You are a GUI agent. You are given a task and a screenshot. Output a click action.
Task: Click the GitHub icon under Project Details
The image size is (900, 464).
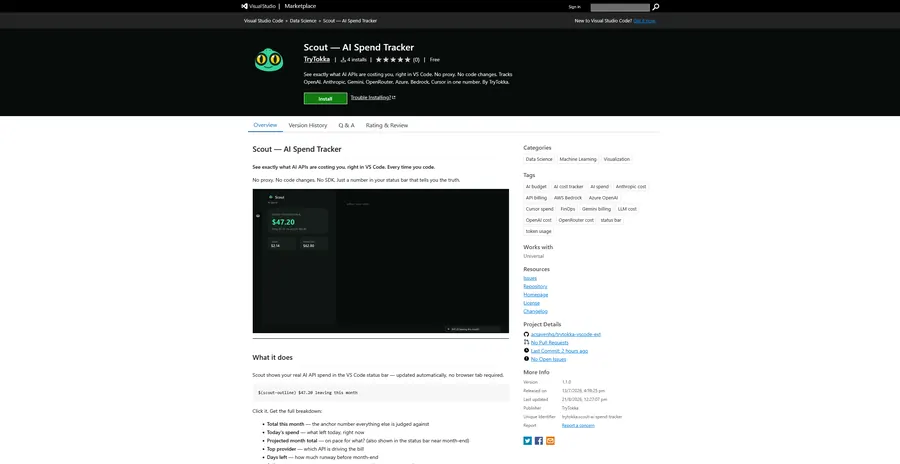coord(526,334)
